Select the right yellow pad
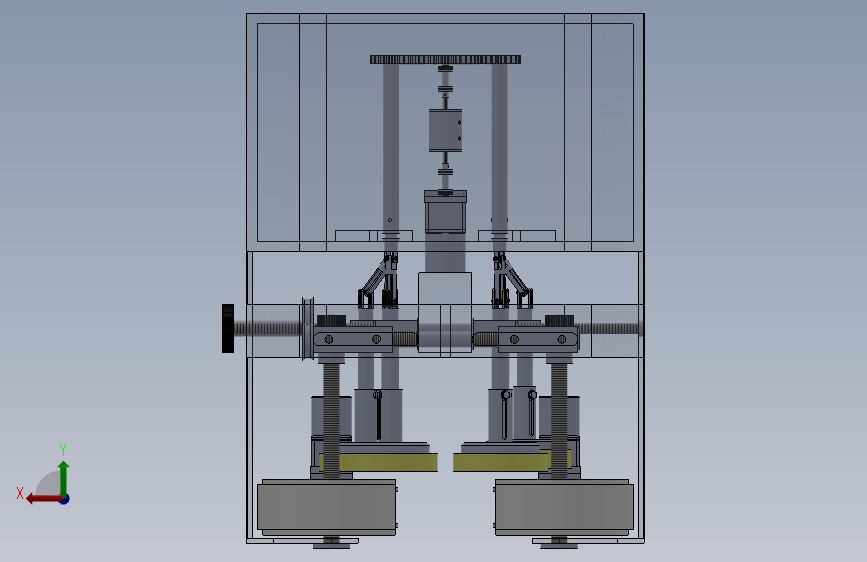867x562 pixels. [x=511, y=461]
